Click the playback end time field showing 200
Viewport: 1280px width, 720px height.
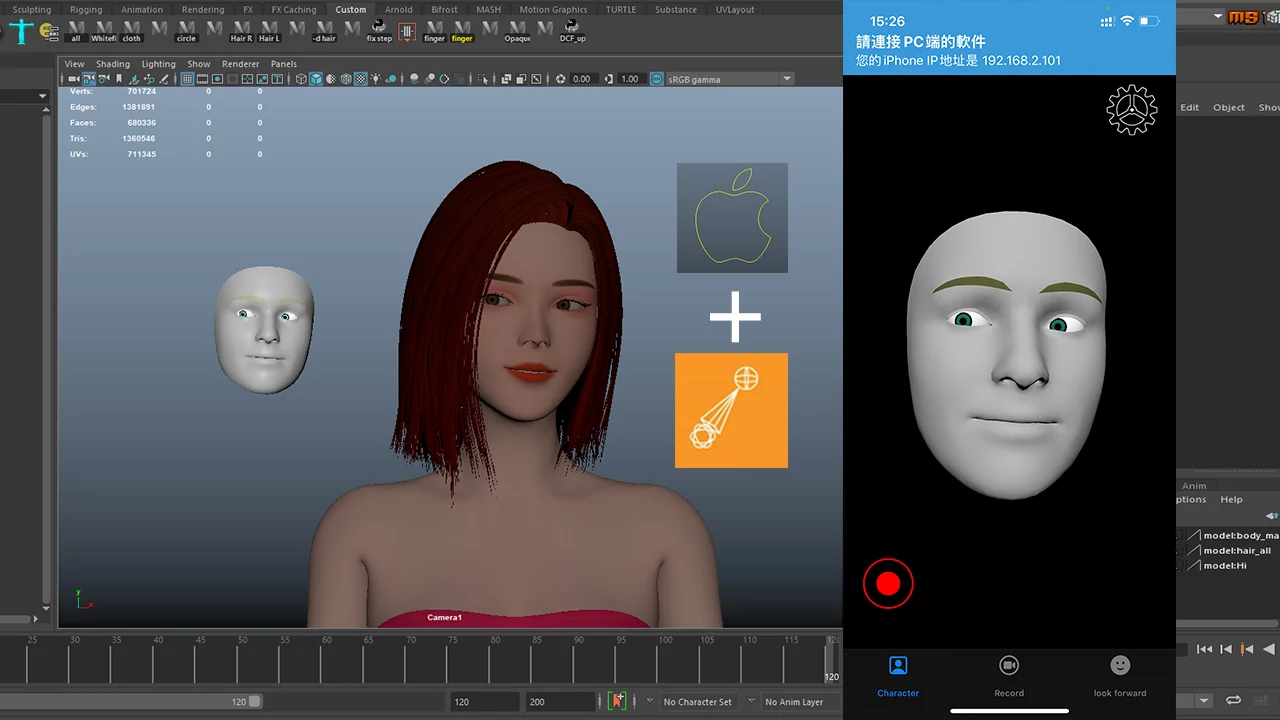click(x=560, y=702)
